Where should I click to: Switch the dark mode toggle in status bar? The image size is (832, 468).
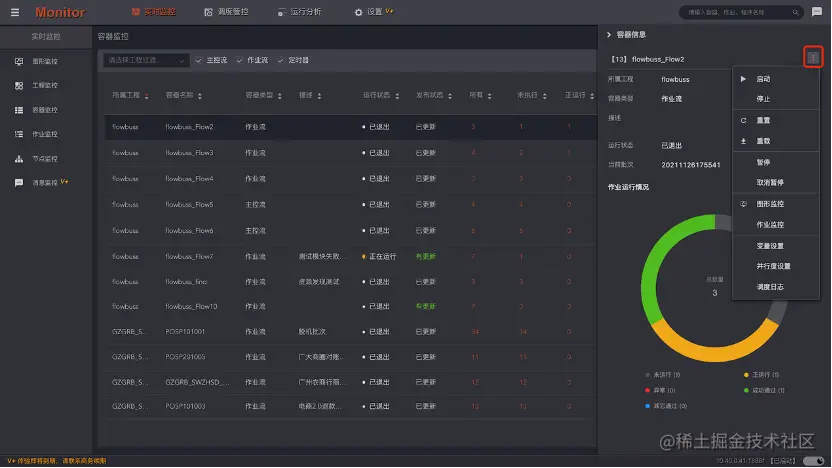click(x=813, y=461)
